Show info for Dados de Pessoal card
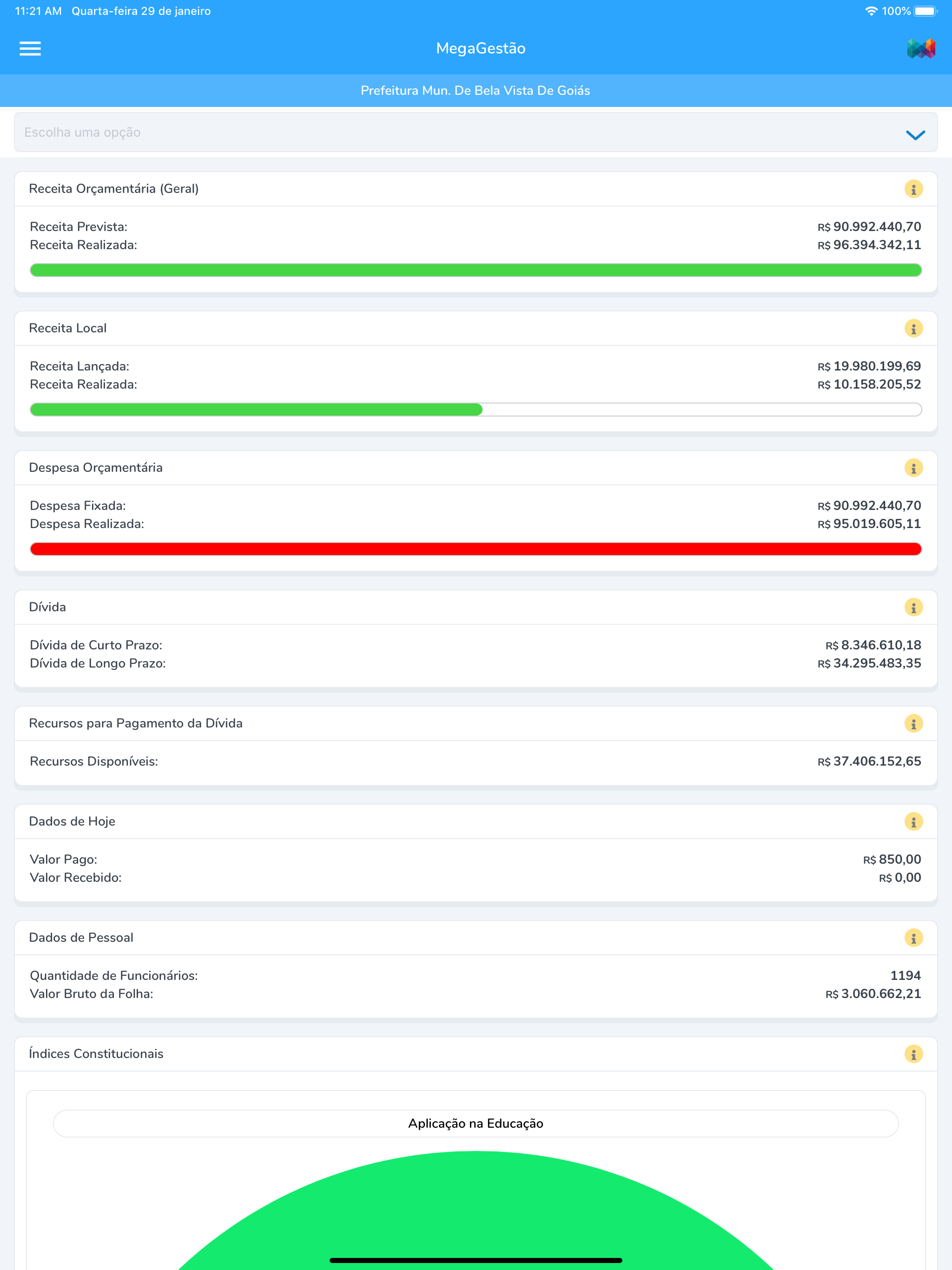This screenshot has width=952, height=1270. pos(913,938)
